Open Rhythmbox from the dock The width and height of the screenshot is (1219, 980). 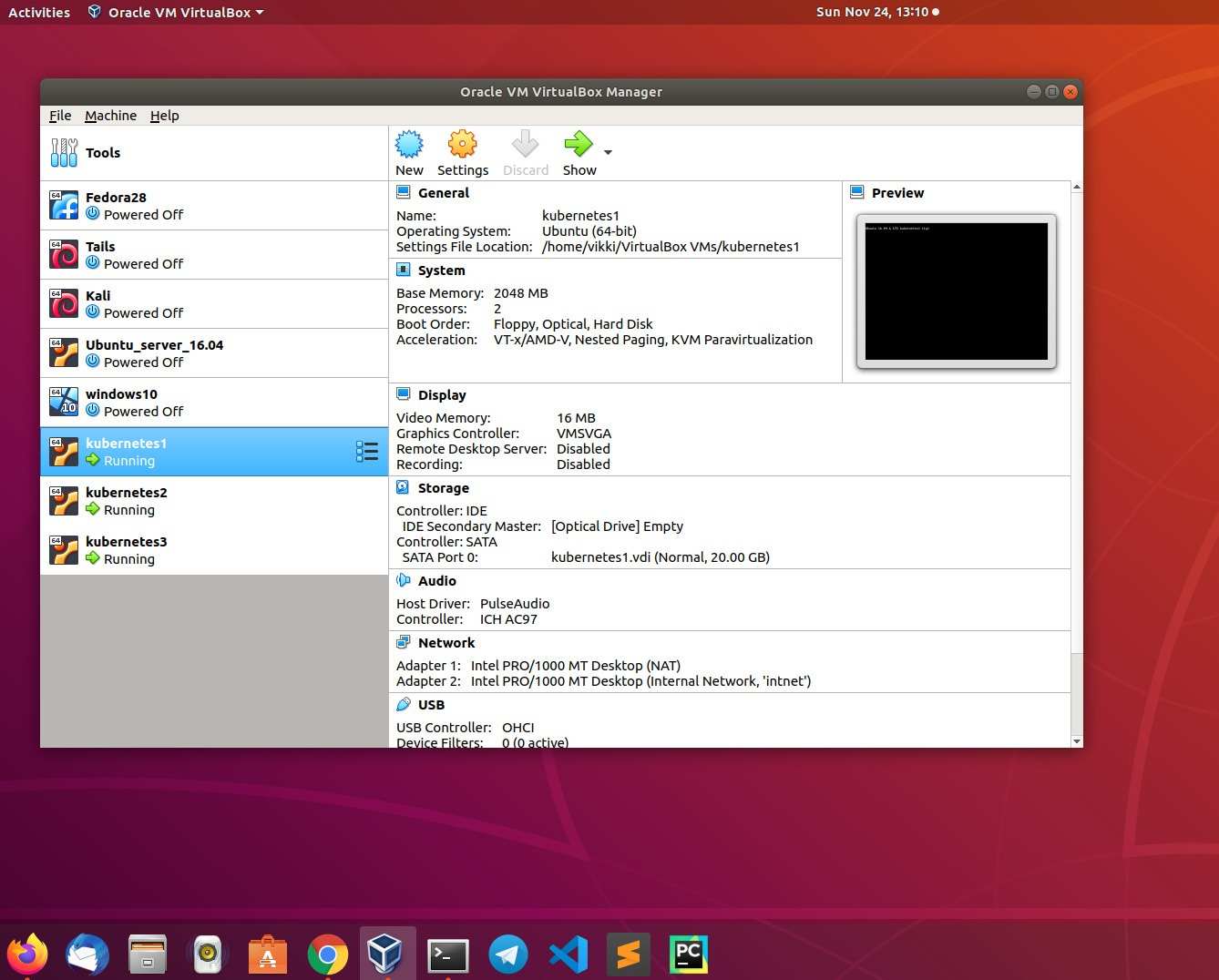pyautogui.click(x=208, y=954)
